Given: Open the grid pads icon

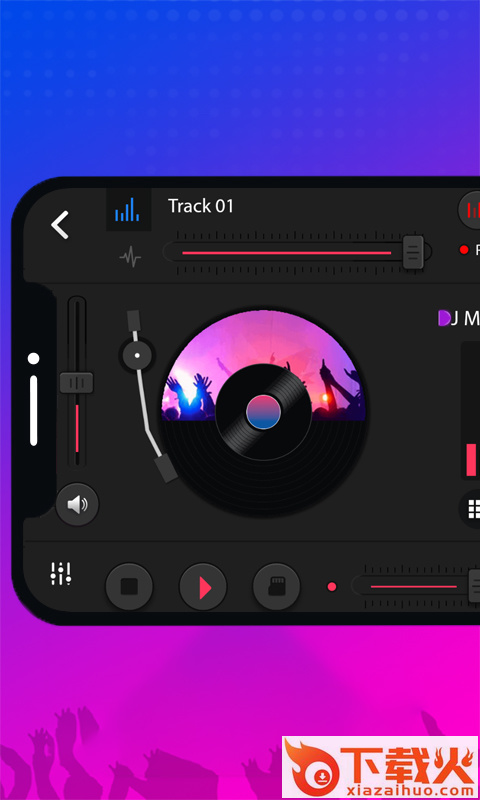Looking at the screenshot, I should [x=472, y=509].
